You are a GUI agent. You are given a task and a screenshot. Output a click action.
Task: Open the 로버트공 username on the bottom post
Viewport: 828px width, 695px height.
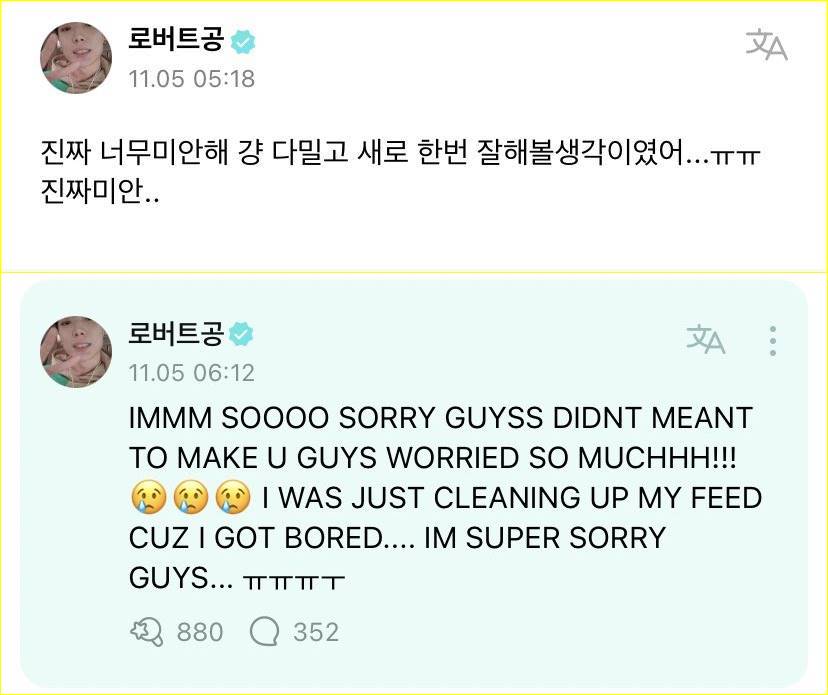[176, 334]
